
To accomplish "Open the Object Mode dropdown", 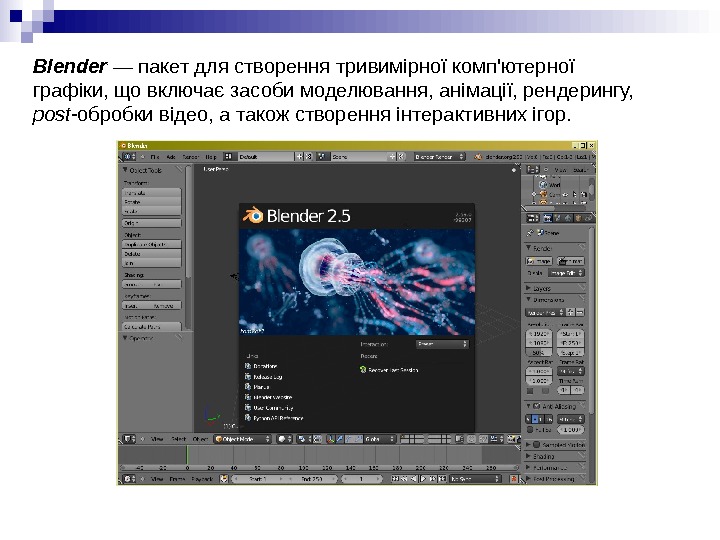I will pos(242,439).
